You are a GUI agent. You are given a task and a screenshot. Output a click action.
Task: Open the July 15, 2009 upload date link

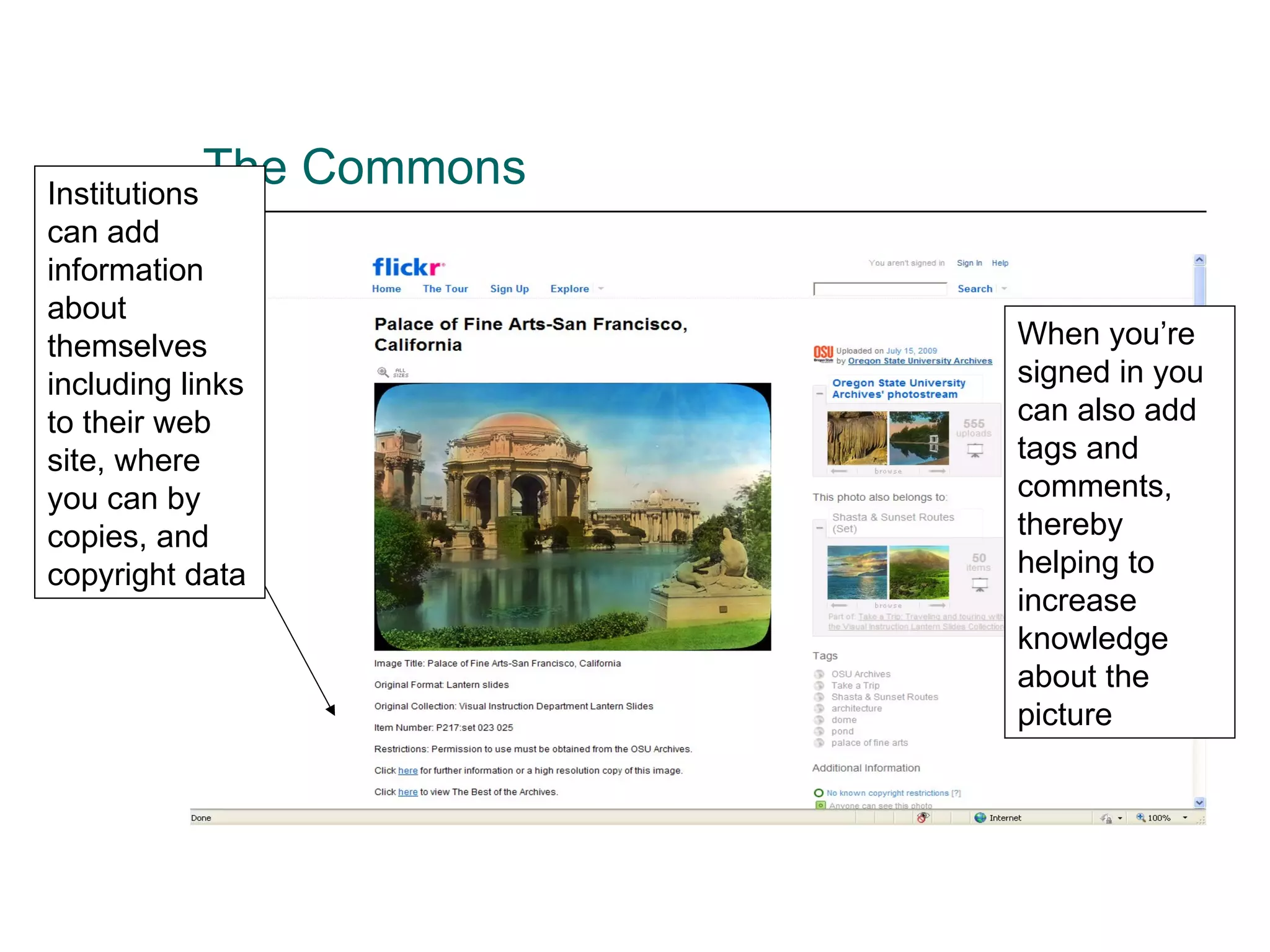pyautogui.click(x=912, y=351)
